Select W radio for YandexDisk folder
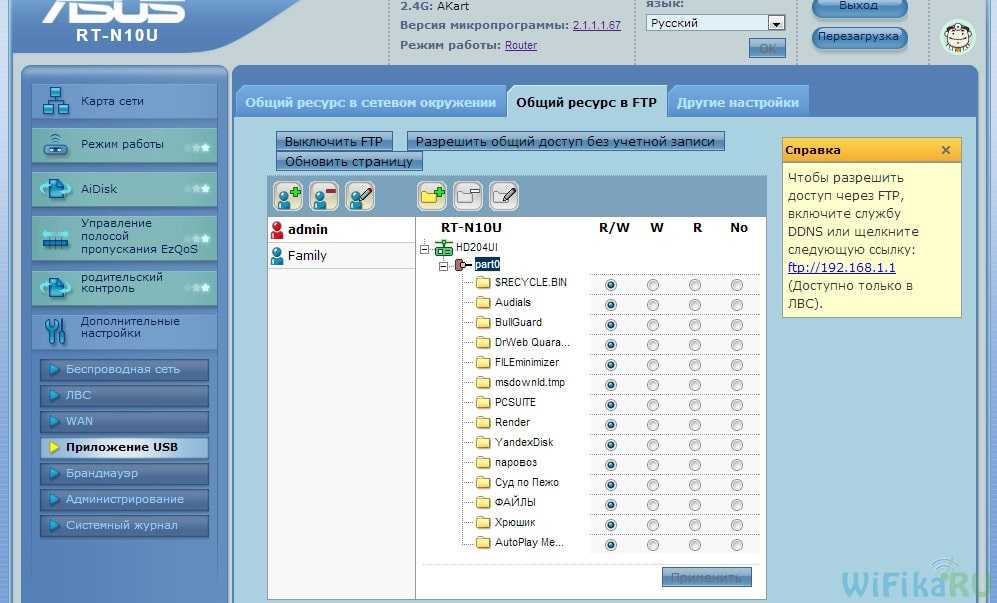Screen dimensions: 997x603 pos(653,445)
